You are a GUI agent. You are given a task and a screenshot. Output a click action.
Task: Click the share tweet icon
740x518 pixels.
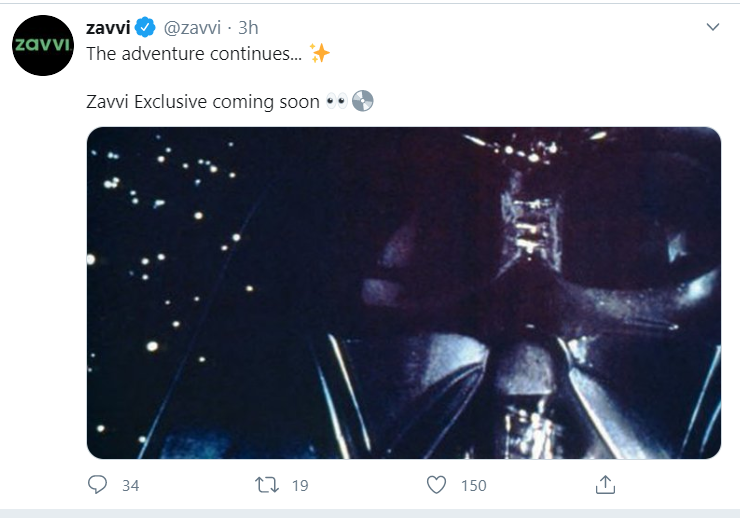pos(605,485)
